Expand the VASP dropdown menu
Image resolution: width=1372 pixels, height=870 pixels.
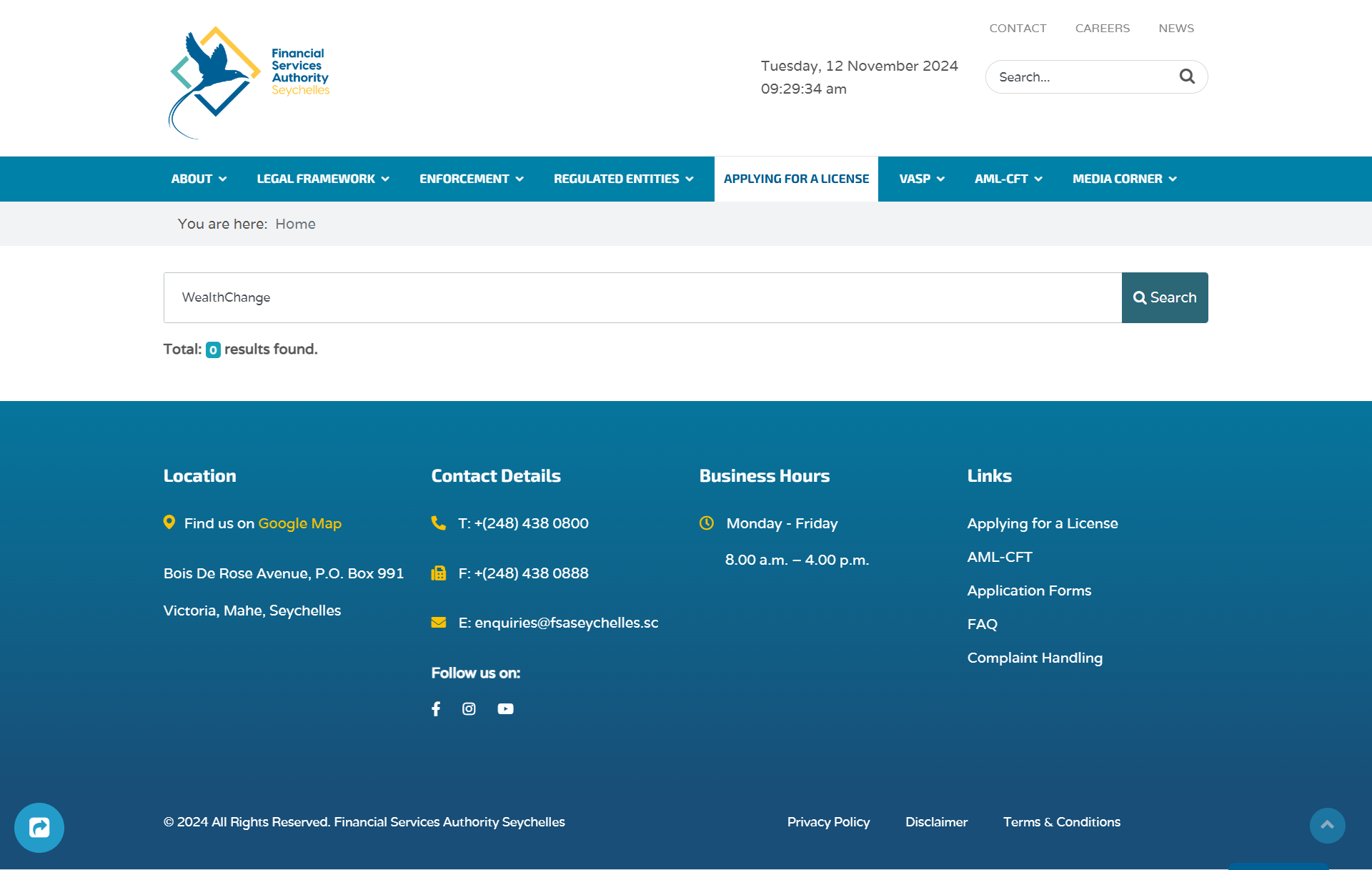click(x=922, y=179)
